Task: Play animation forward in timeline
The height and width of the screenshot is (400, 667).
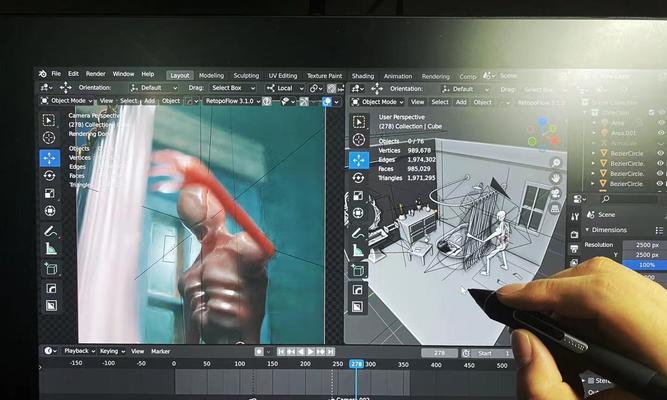Action: [311, 351]
